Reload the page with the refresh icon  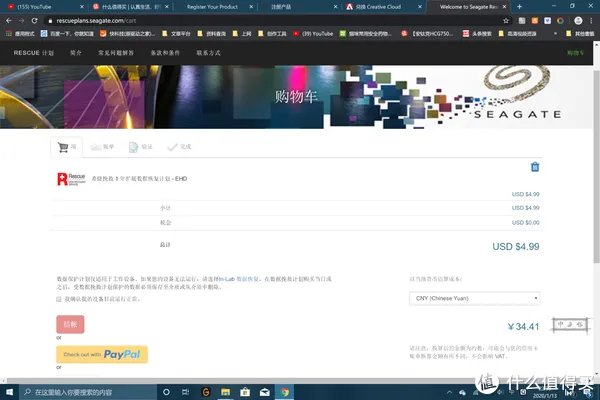tap(34, 21)
